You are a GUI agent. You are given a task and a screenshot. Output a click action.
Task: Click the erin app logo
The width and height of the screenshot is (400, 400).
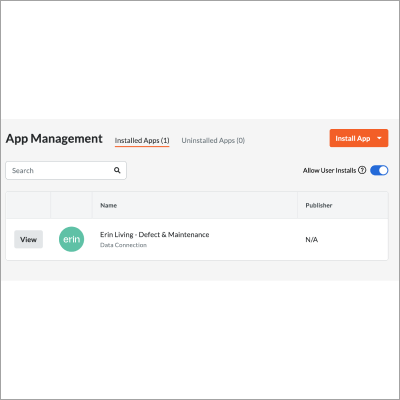71,239
